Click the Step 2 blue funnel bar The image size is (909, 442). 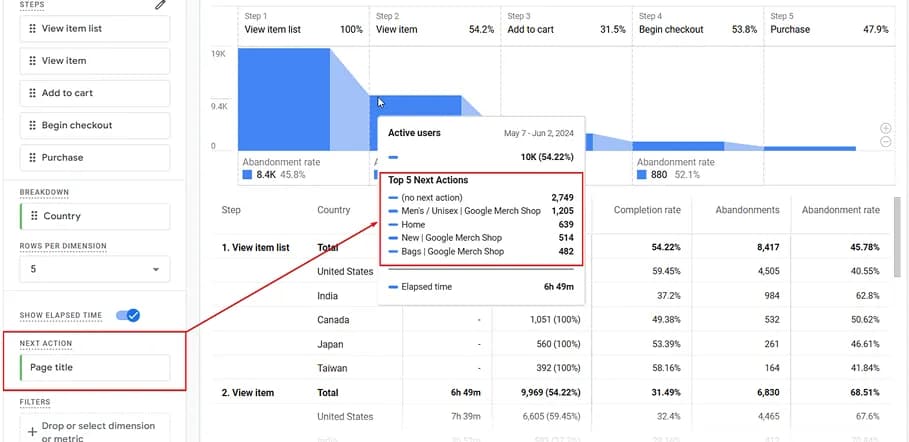[x=415, y=106]
